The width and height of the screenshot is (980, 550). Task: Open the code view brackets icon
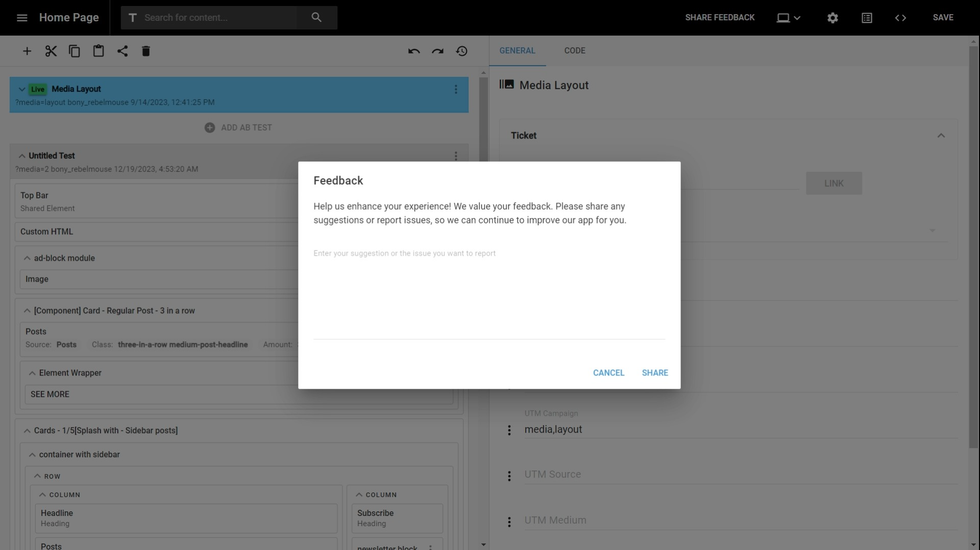[x=900, y=18]
